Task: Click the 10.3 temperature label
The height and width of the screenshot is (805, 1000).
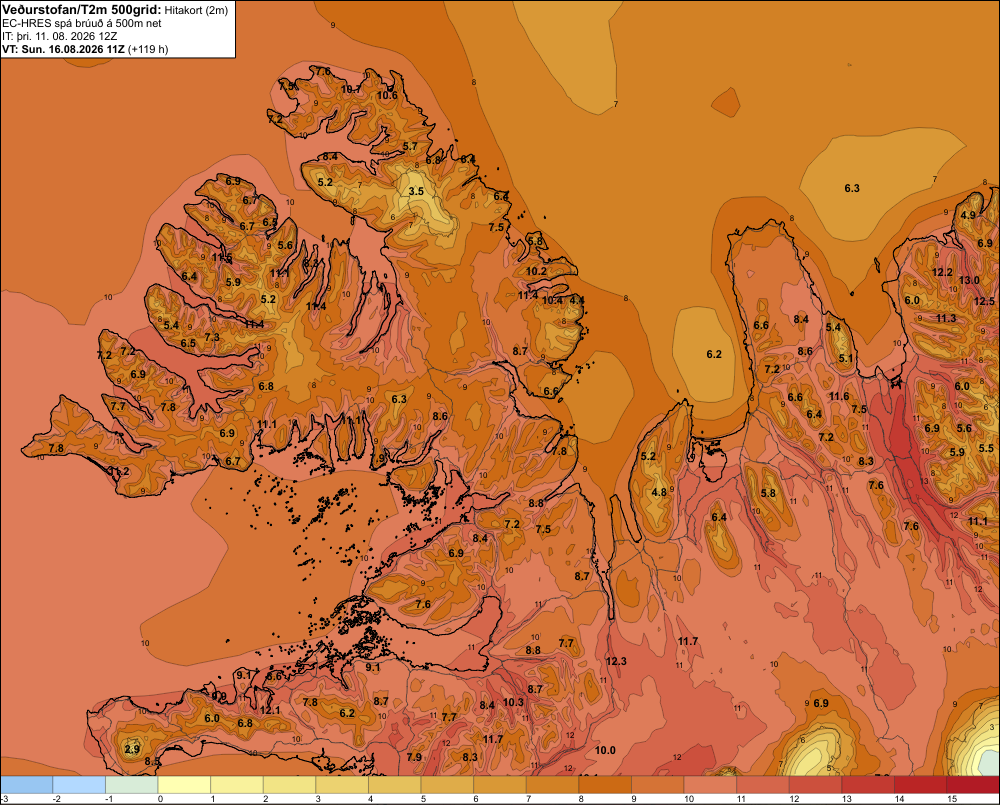Action: coord(513,702)
